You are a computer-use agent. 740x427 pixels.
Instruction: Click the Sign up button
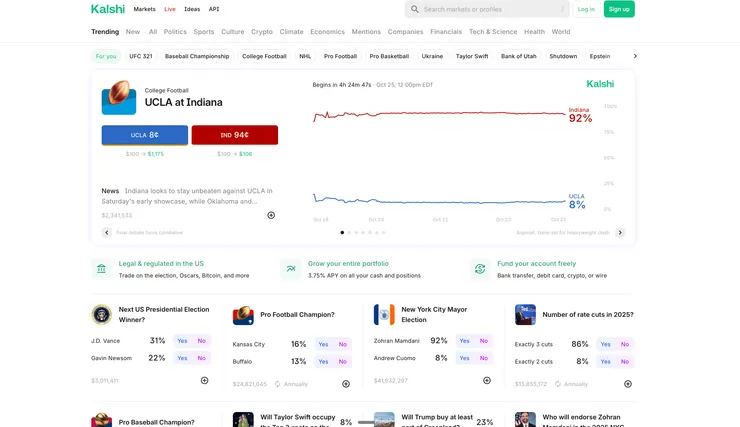619,9
